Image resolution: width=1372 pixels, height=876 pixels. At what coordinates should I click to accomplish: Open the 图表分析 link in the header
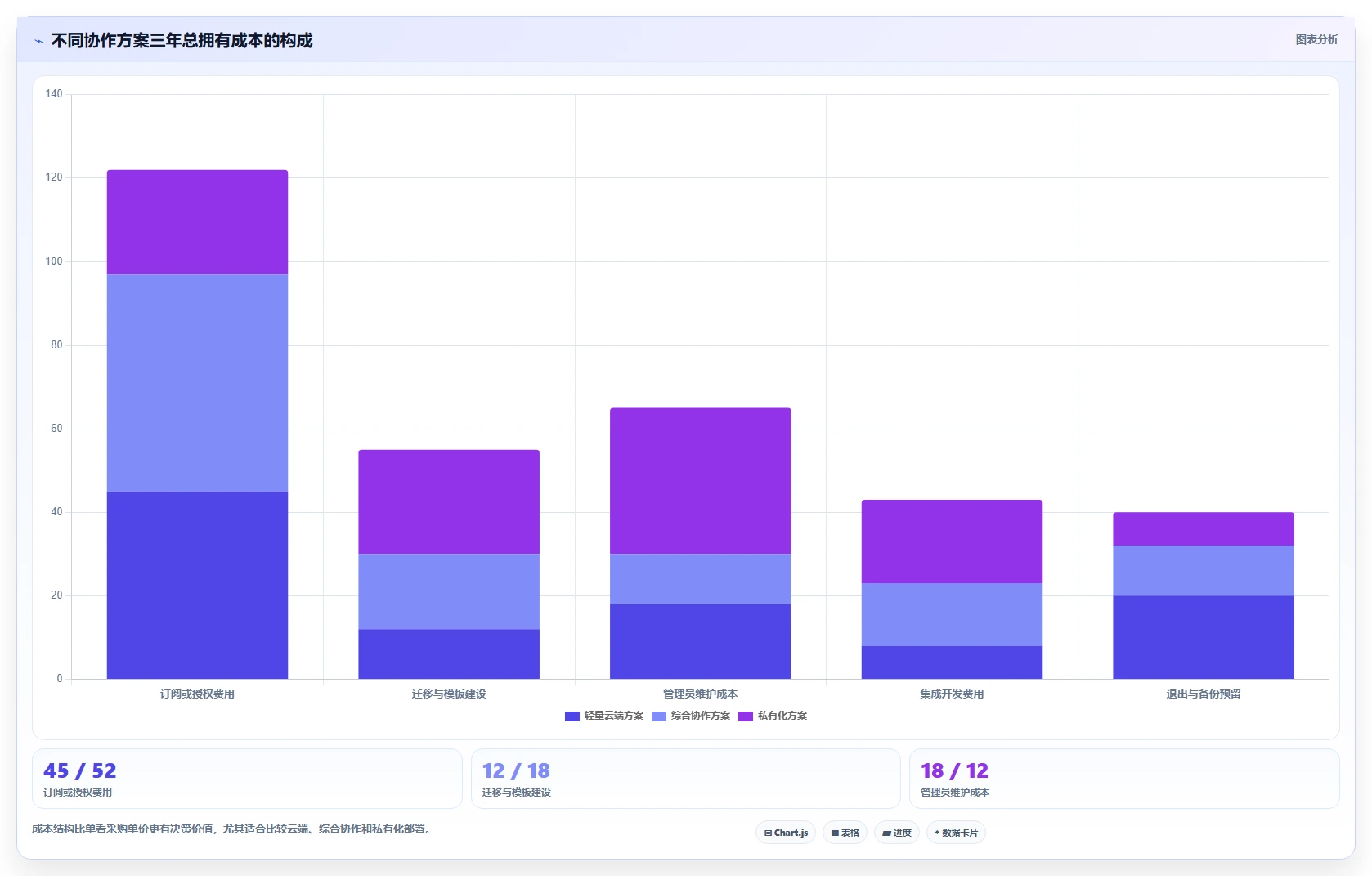1316,39
